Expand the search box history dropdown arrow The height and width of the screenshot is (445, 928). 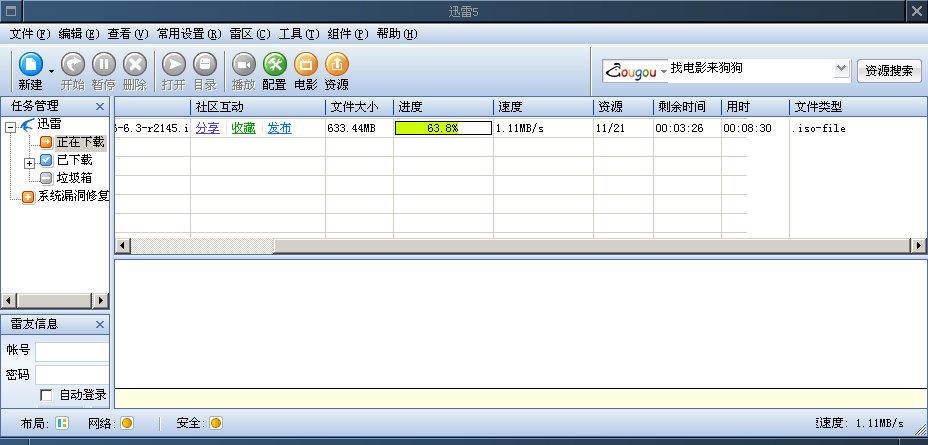(x=841, y=69)
